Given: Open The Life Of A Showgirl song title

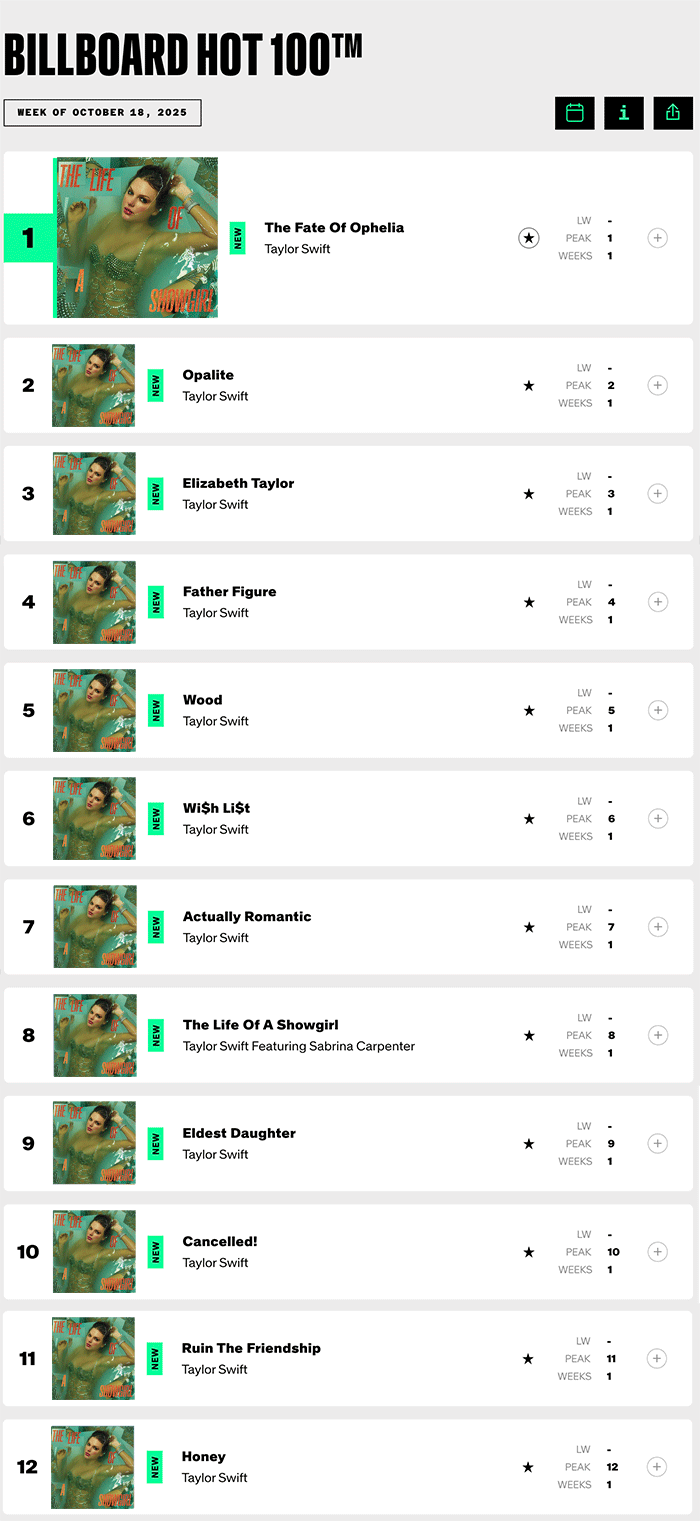Looking at the screenshot, I should [x=260, y=1025].
